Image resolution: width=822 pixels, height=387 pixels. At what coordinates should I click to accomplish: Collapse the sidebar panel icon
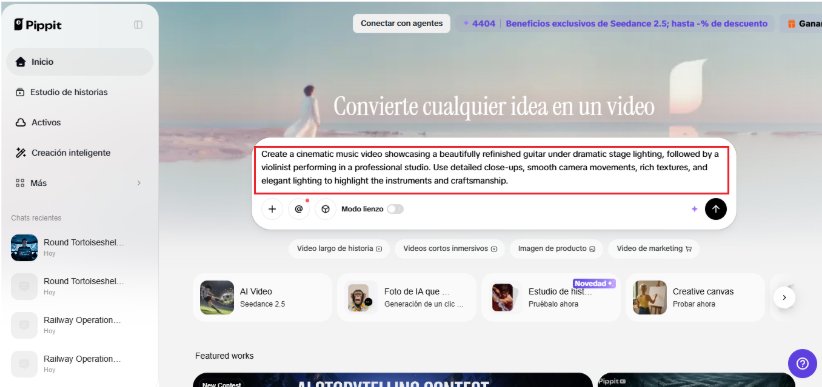[x=138, y=25]
